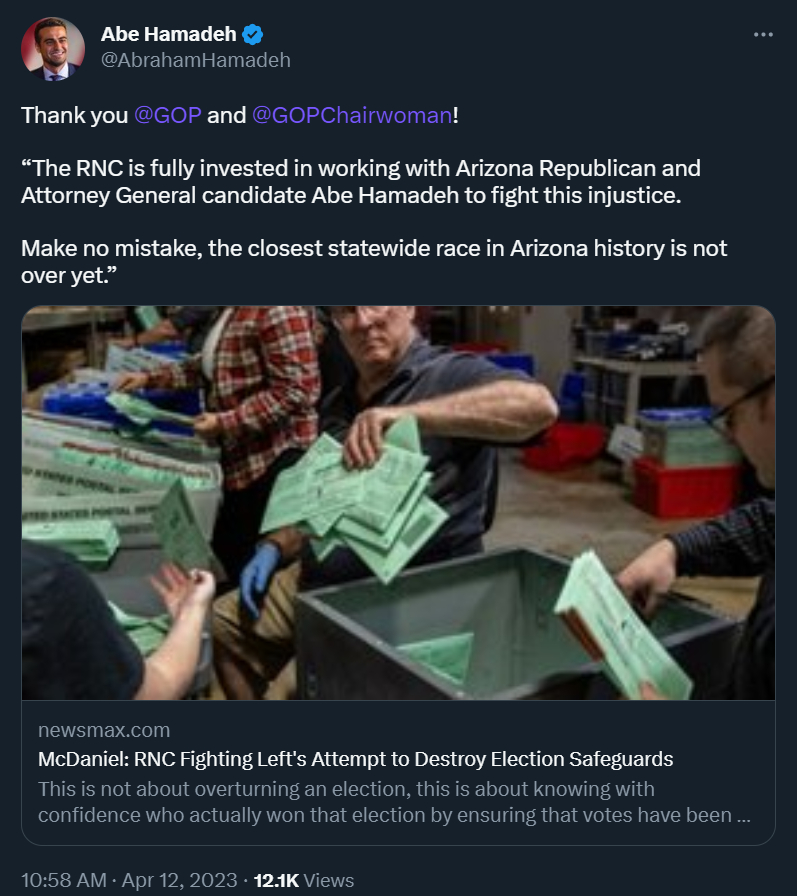Select the Apr 12, 2023 date
Image resolution: width=797 pixels, height=896 pixels.
point(179,880)
